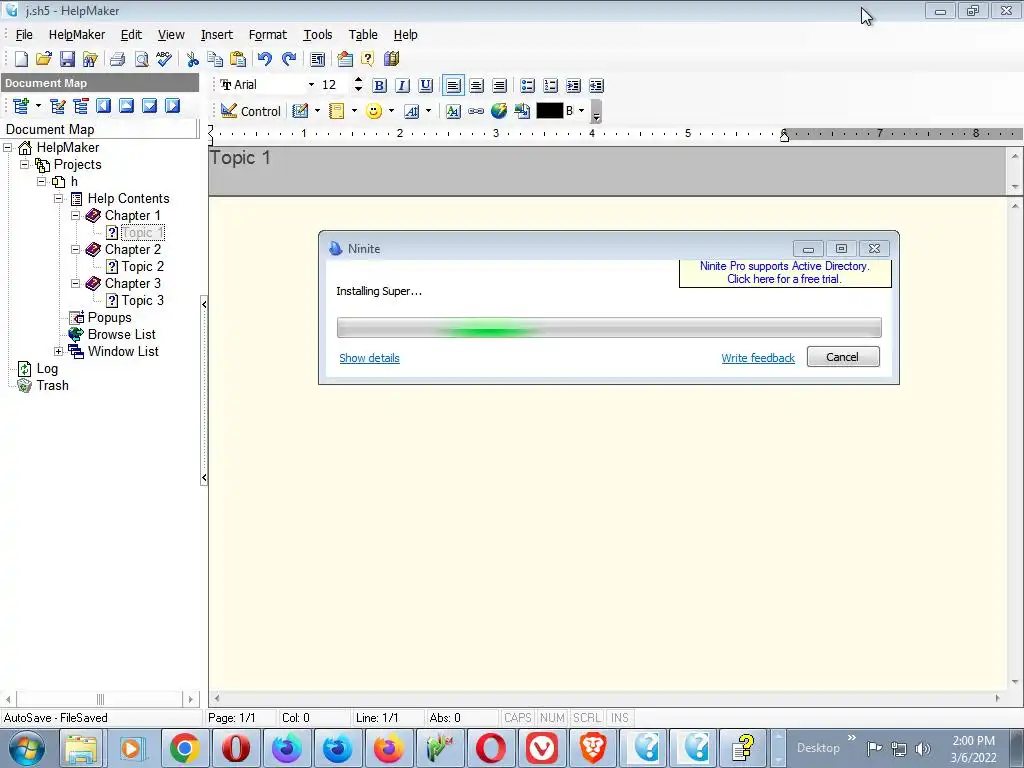Click Ninite Pro free trial banner
1024x768 pixels.
[785, 273]
